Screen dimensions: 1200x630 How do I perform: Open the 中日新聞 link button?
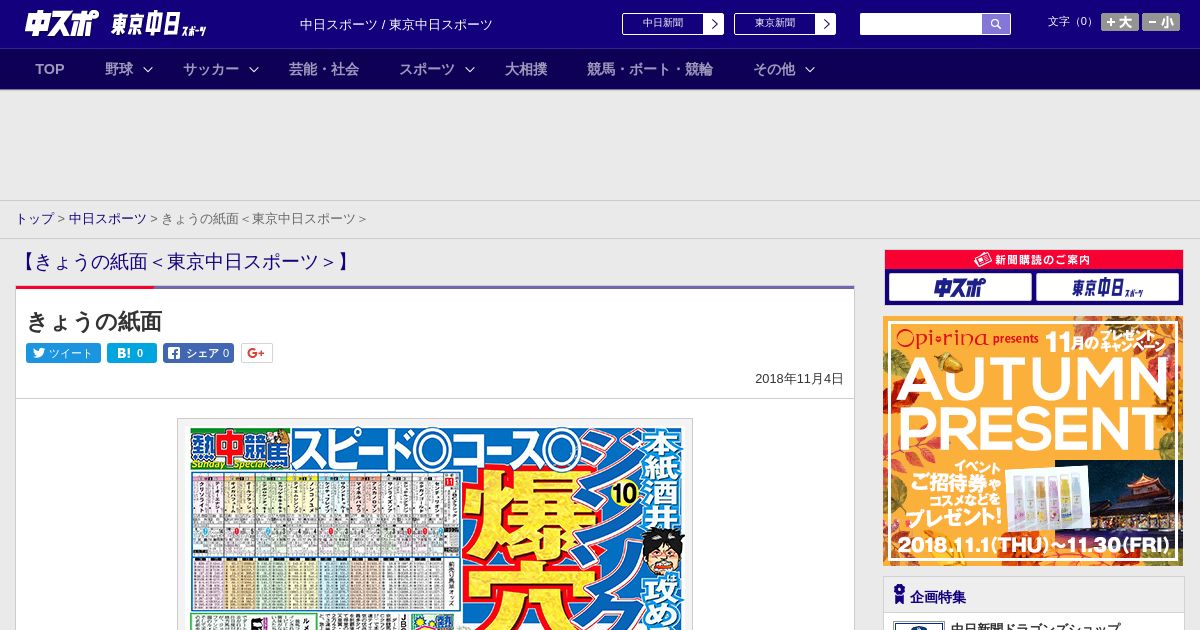(x=663, y=24)
